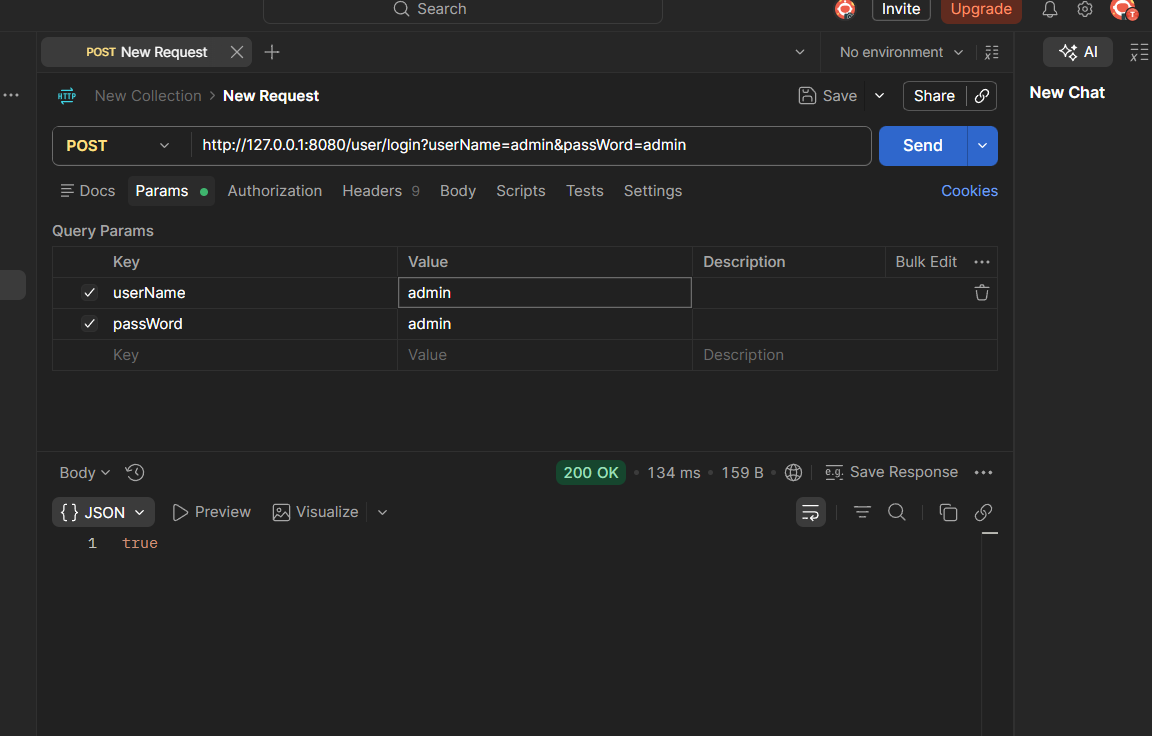The image size is (1152, 736).
Task: Send the POST request
Action: (923, 145)
